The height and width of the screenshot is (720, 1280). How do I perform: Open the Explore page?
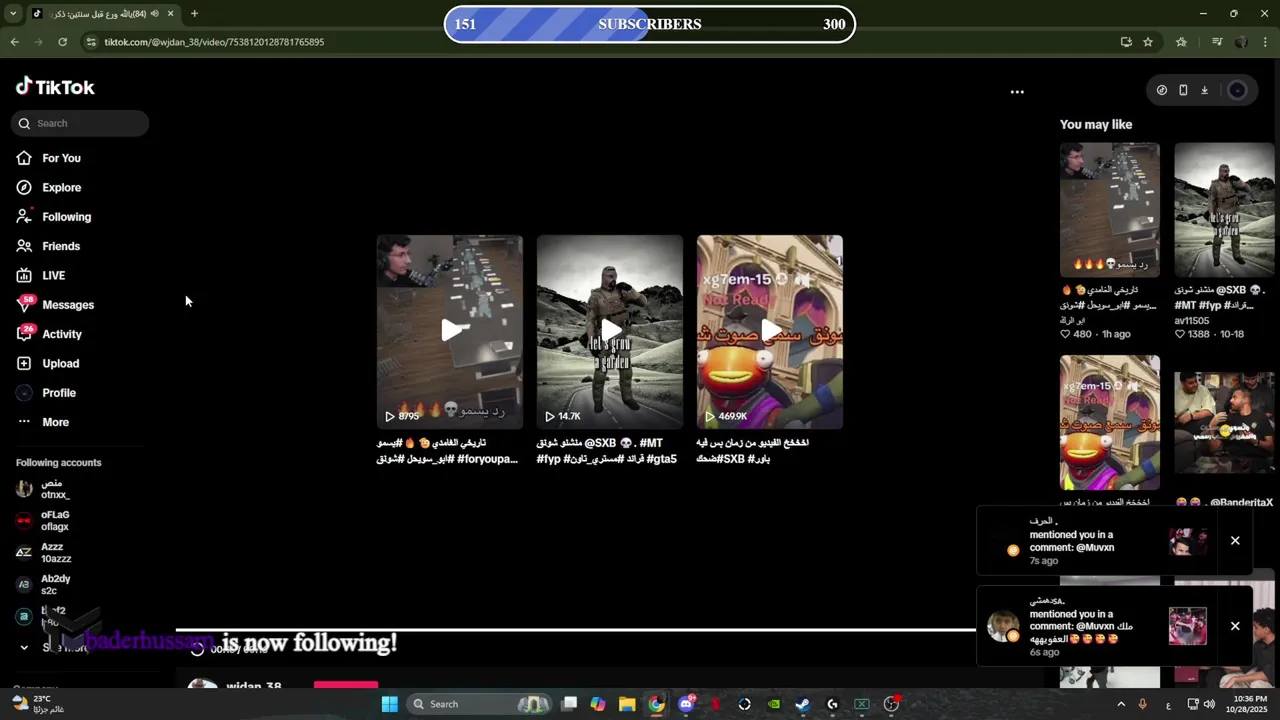tap(49, 187)
